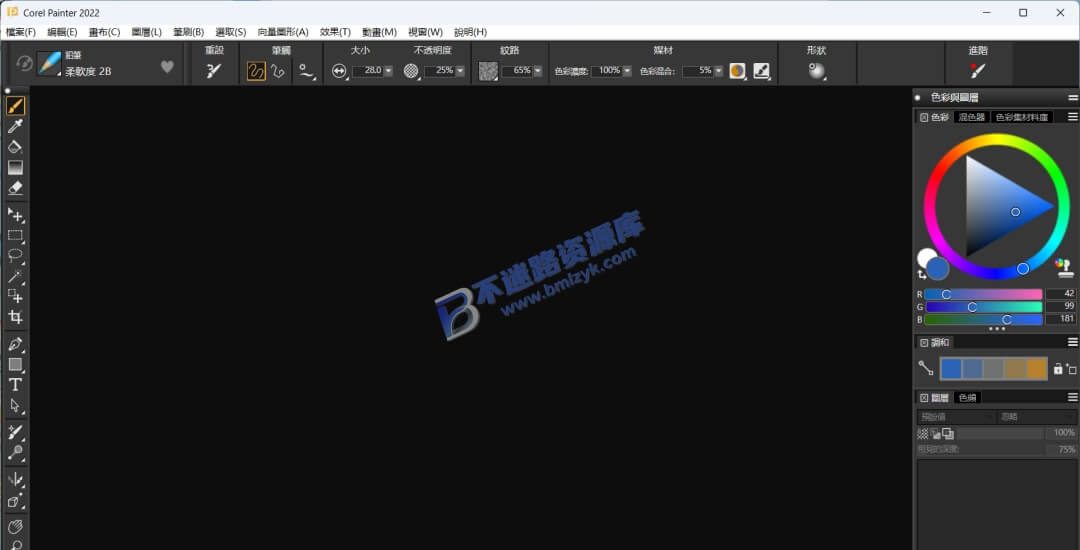
Task: Click the B value field 181
Action: click(x=1061, y=319)
